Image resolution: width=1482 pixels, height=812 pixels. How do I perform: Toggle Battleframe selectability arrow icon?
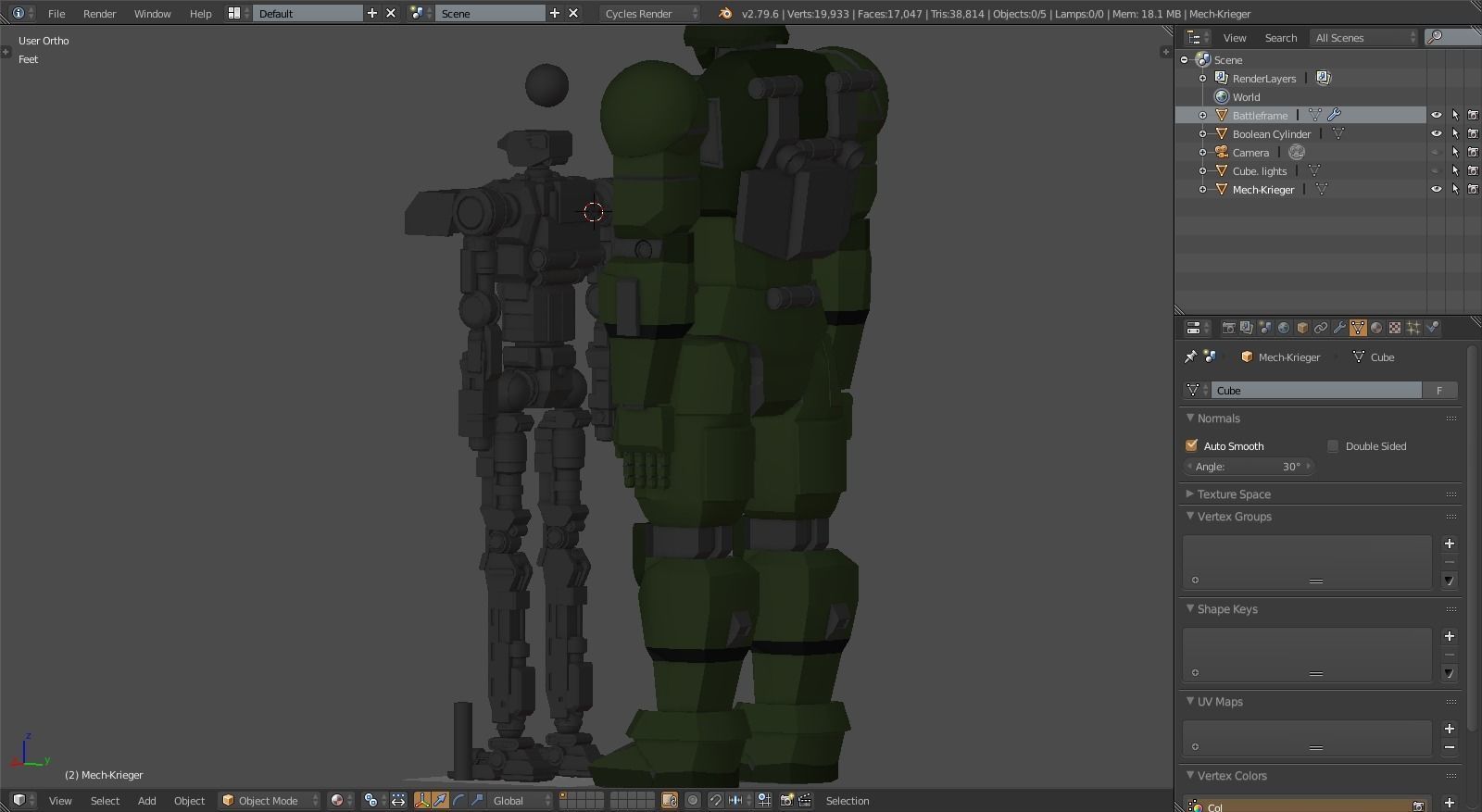click(1455, 115)
